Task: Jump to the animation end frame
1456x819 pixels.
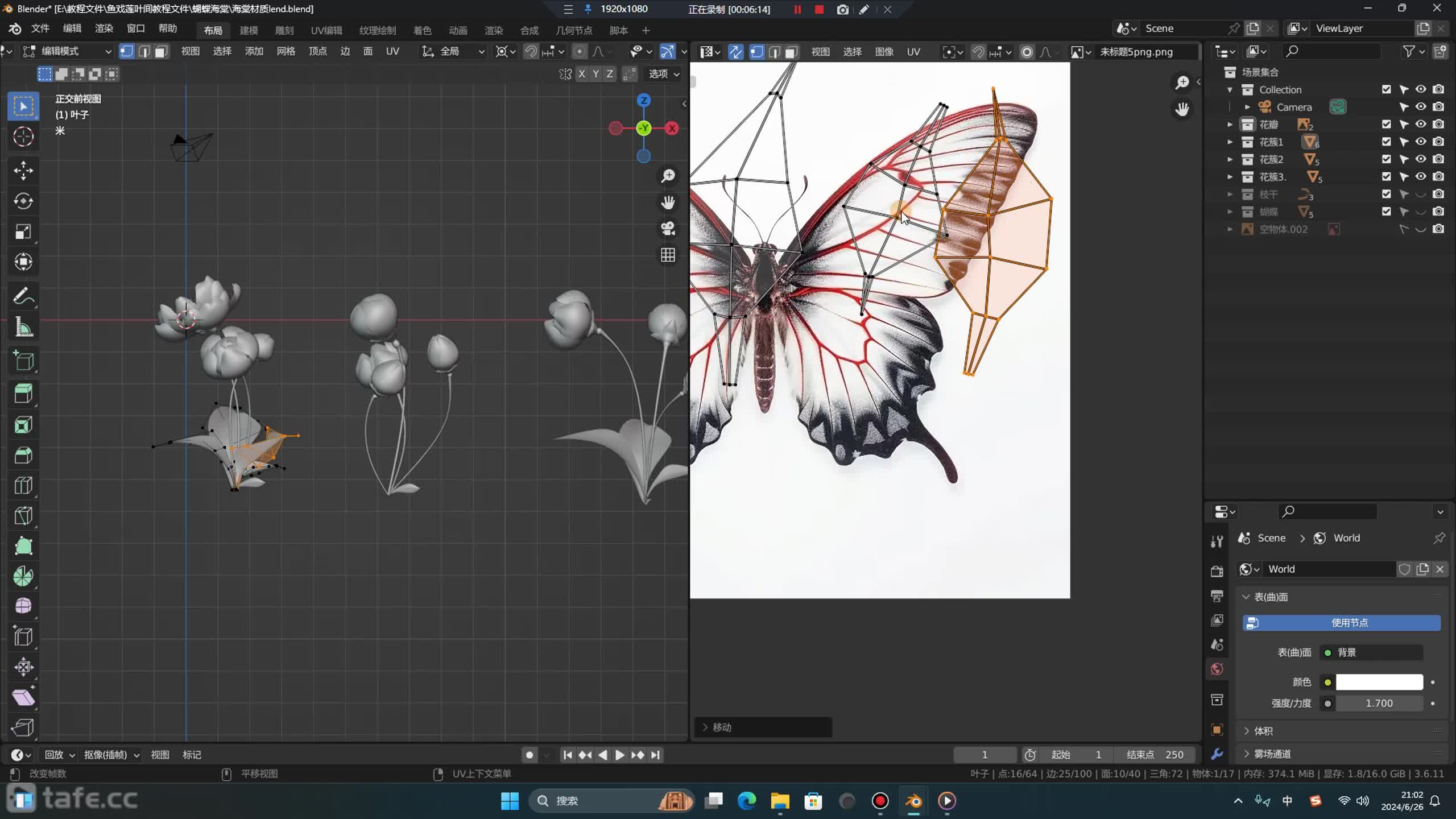Action: click(655, 755)
